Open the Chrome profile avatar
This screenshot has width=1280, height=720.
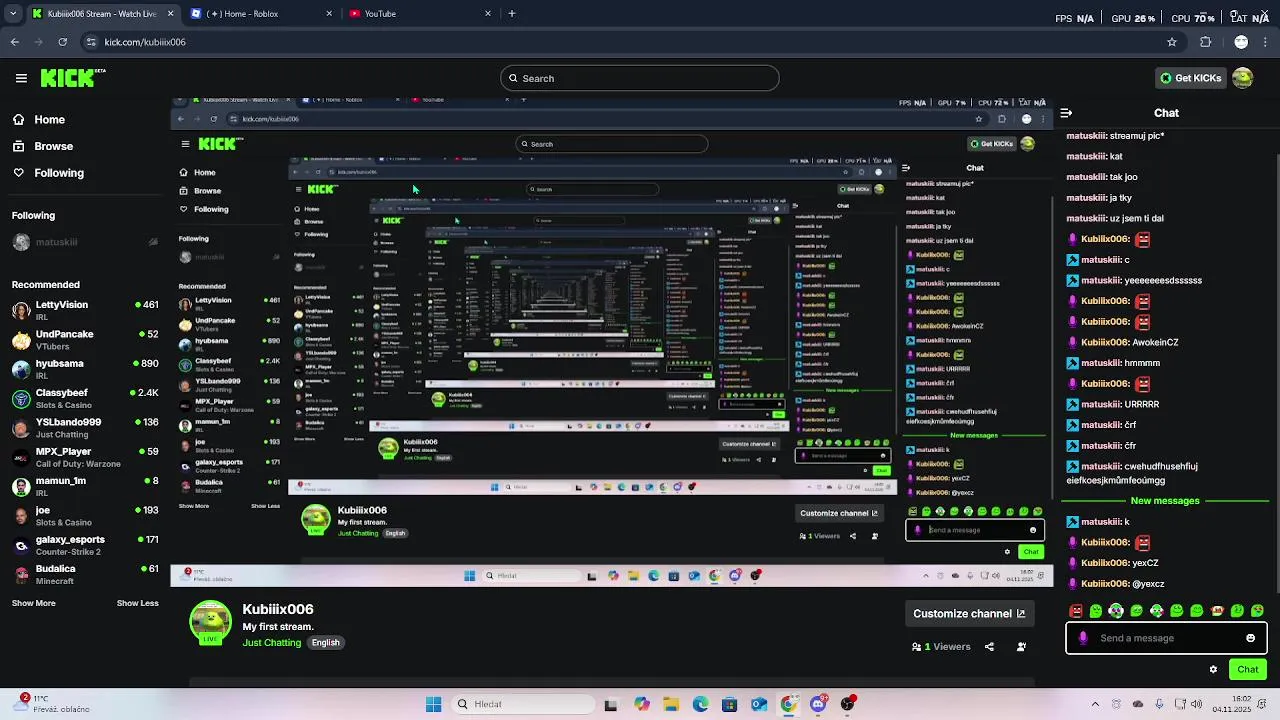pos(1241,42)
